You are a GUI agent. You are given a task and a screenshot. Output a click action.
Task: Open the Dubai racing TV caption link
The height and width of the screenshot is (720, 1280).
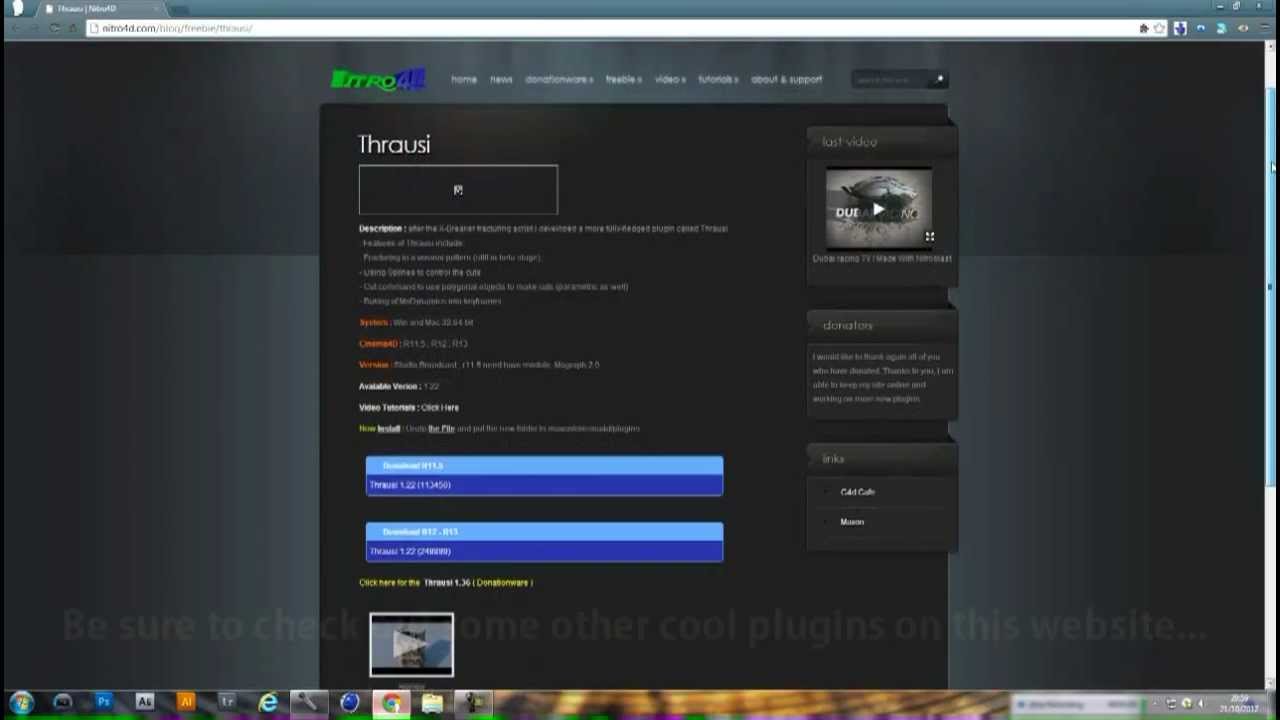pyautogui.click(x=881, y=258)
